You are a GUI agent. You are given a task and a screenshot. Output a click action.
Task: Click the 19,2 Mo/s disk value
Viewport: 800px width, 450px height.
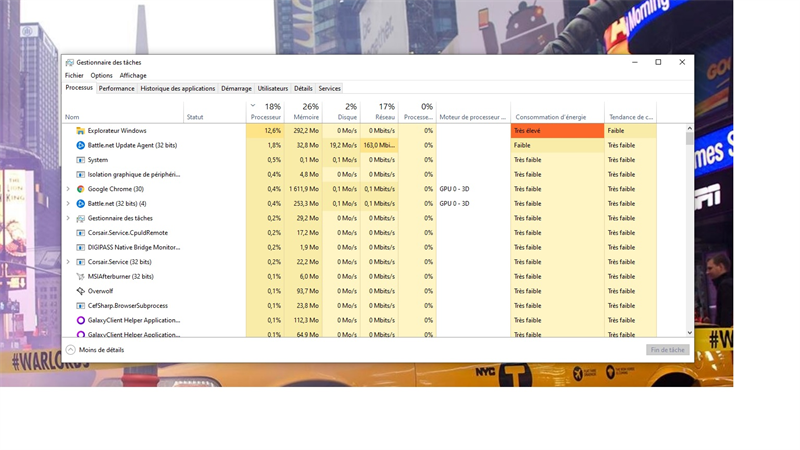(343, 145)
